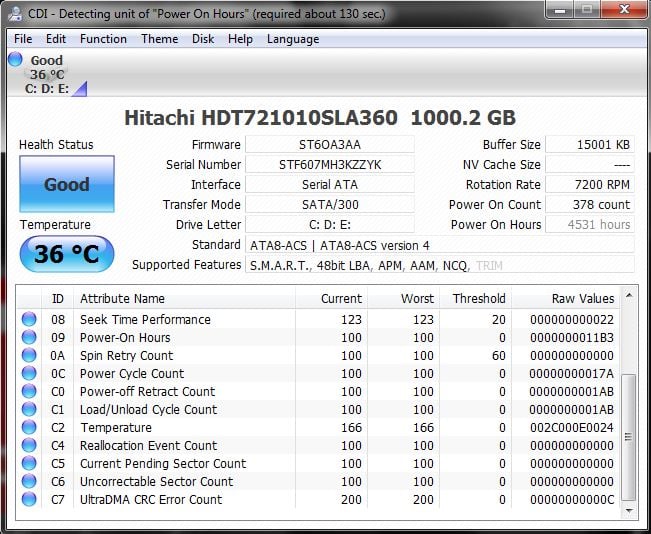Select the Seek Time Performance attribute name
Image resolution: width=651 pixels, height=534 pixels.
(145, 319)
